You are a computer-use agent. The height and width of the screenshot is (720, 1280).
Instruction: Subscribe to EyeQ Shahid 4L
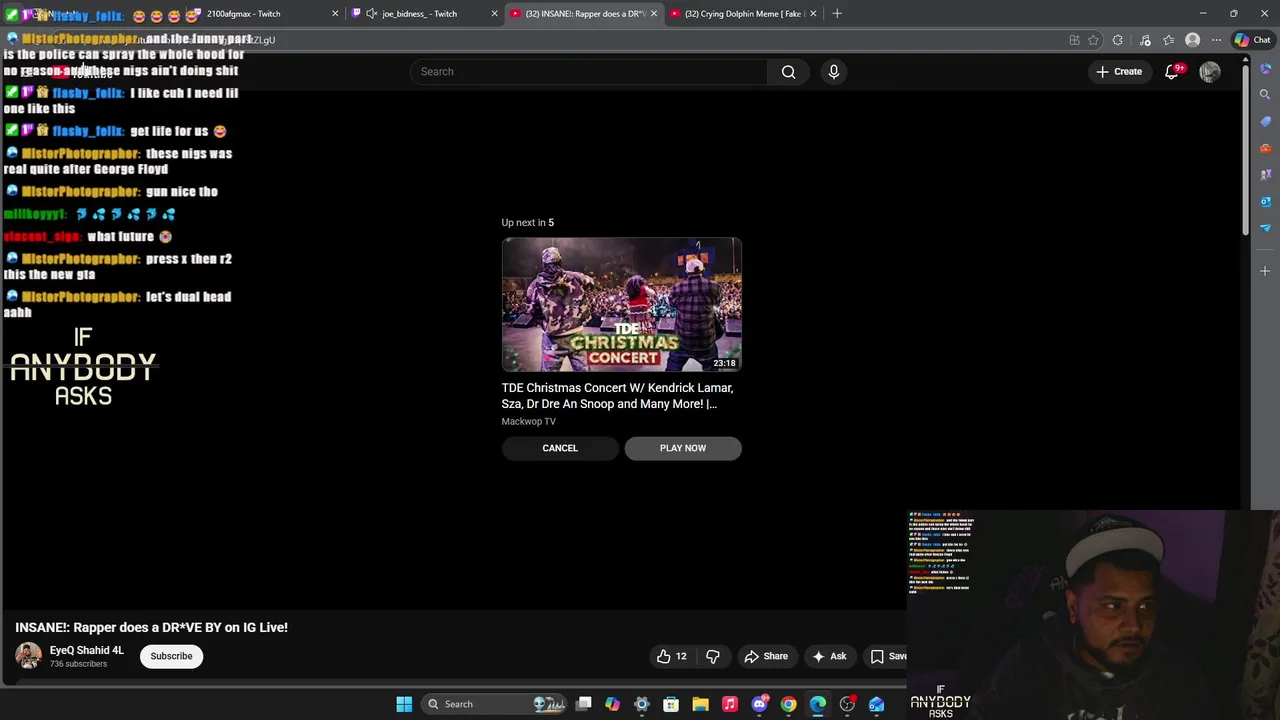pos(171,656)
